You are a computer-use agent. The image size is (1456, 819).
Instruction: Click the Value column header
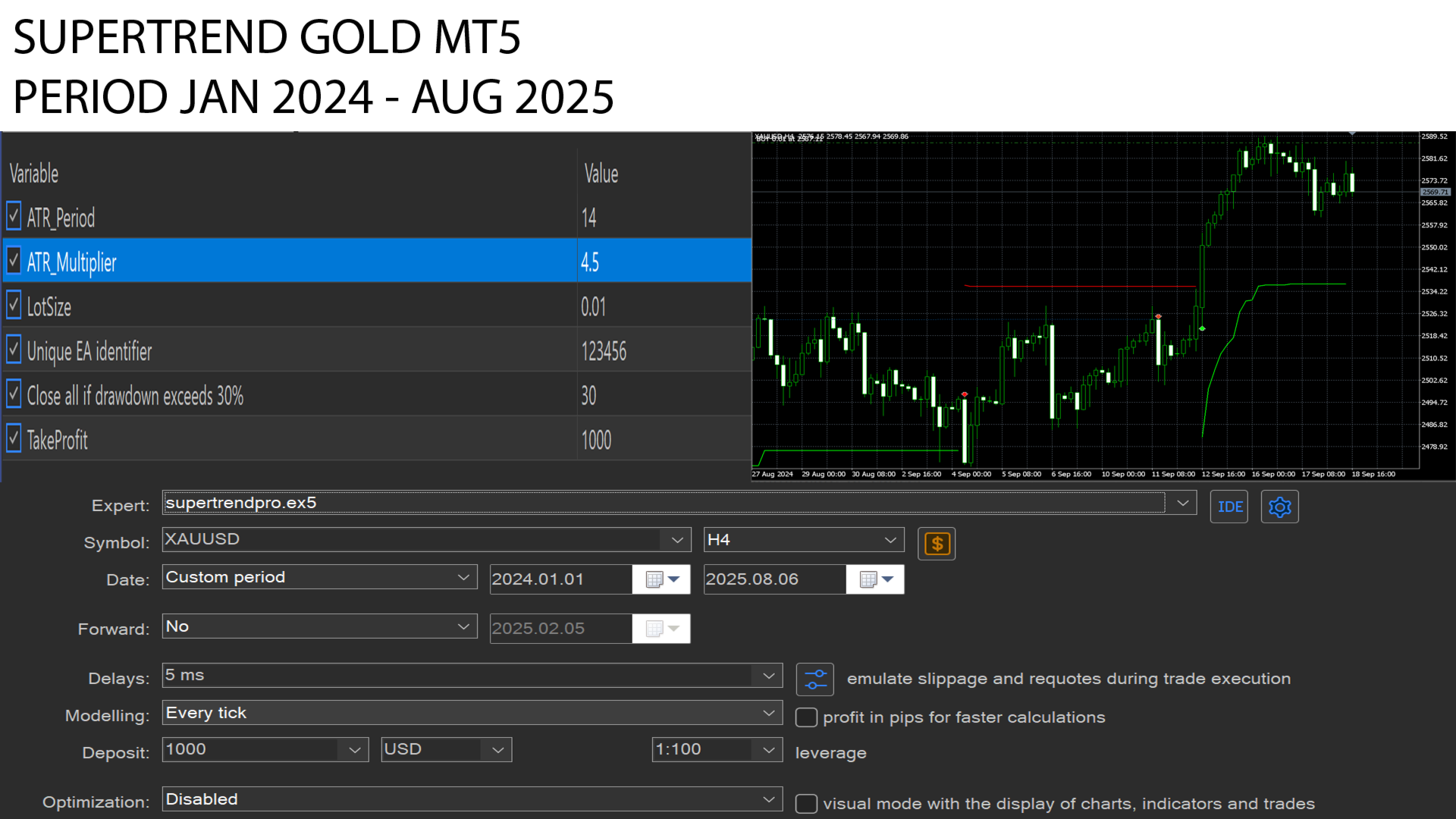[x=601, y=174]
